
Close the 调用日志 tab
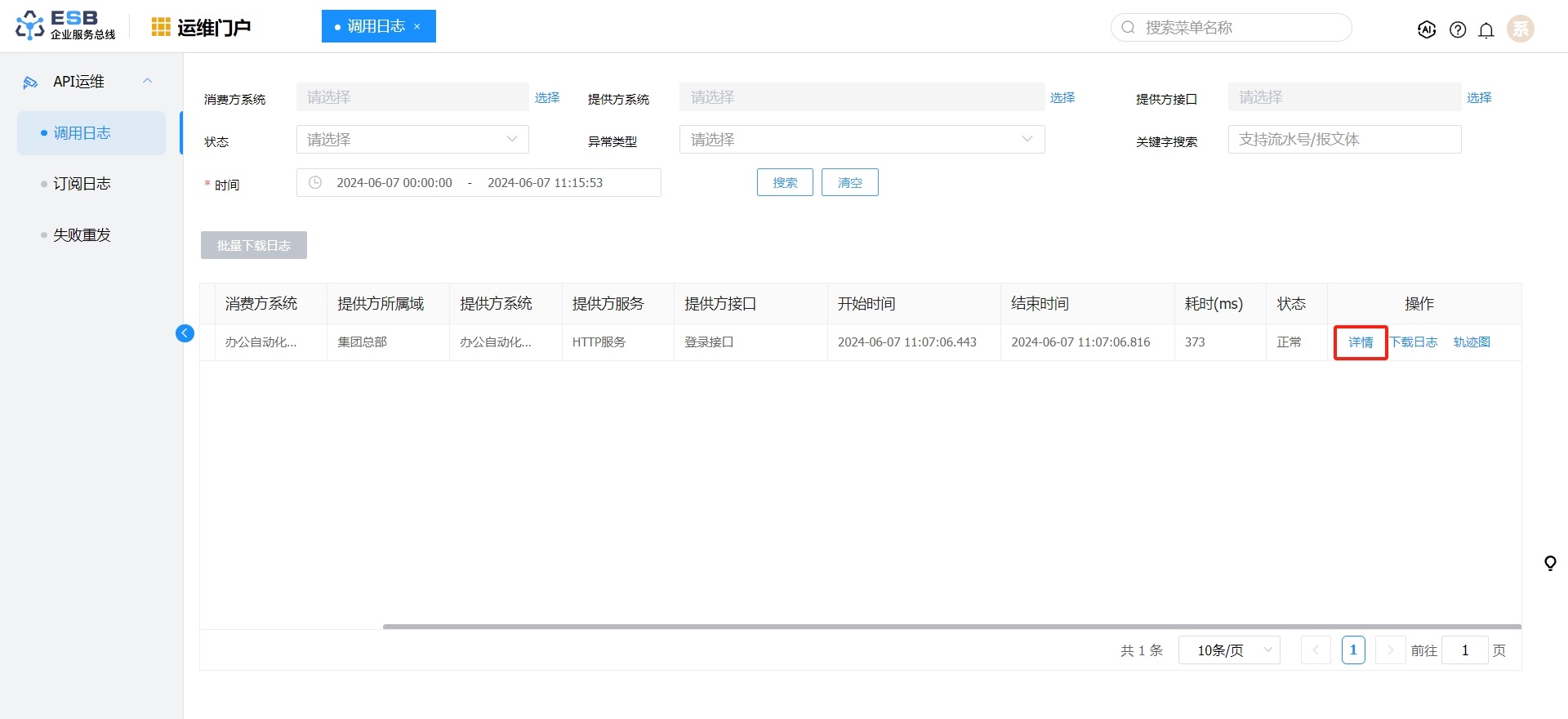tap(417, 26)
